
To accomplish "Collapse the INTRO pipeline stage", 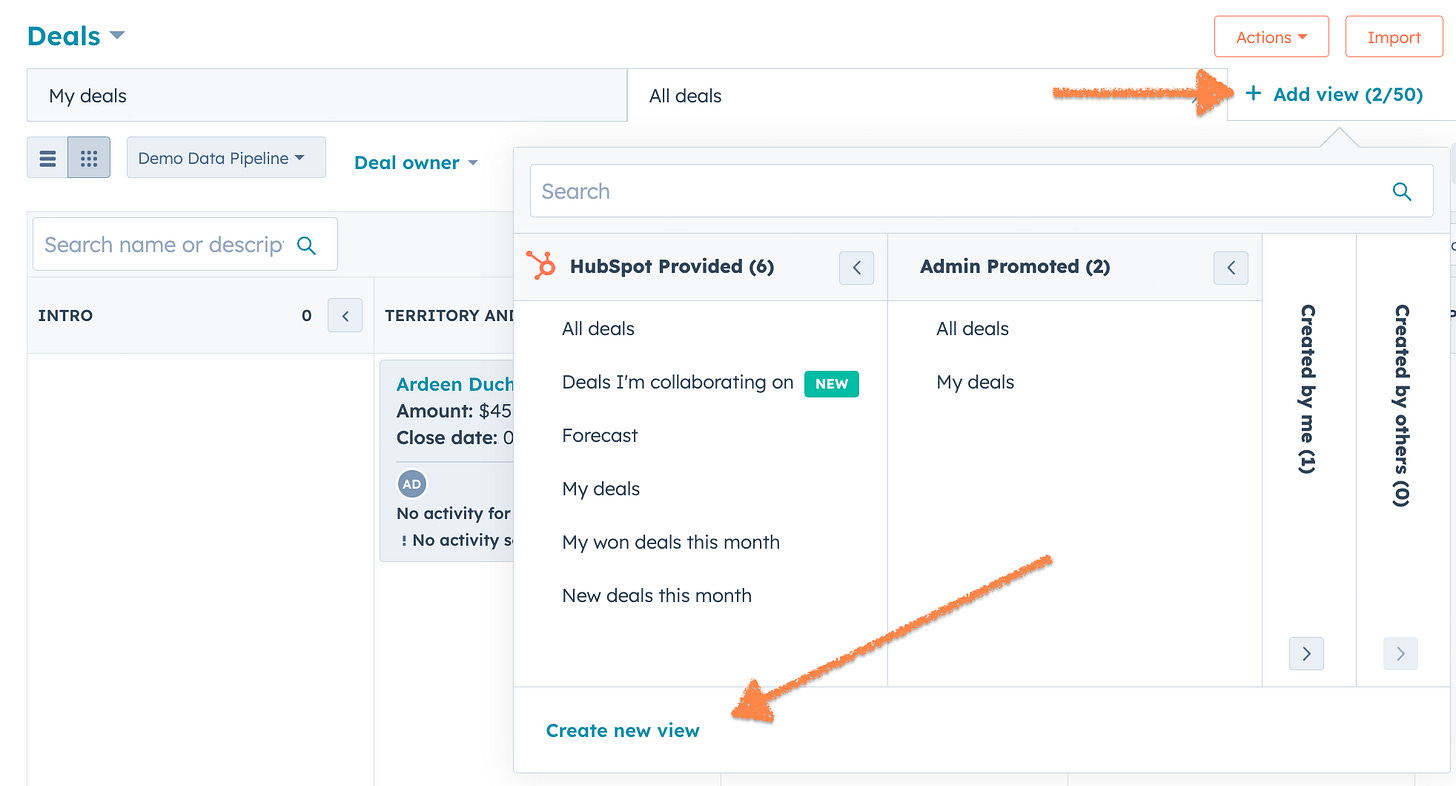I will (345, 315).
